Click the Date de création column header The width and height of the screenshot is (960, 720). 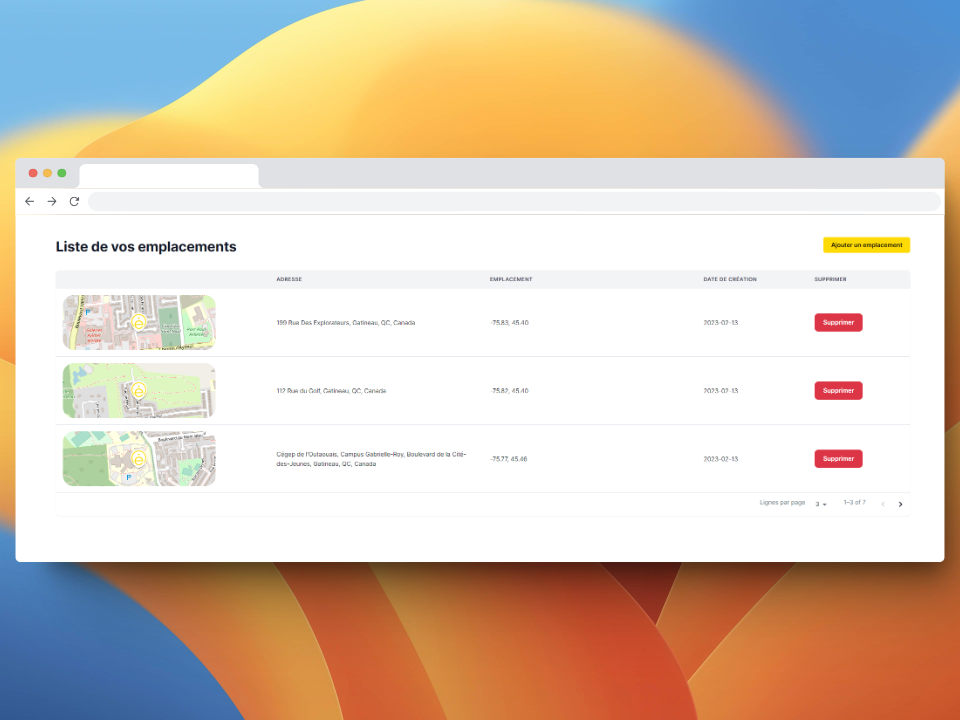tap(730, 279)
